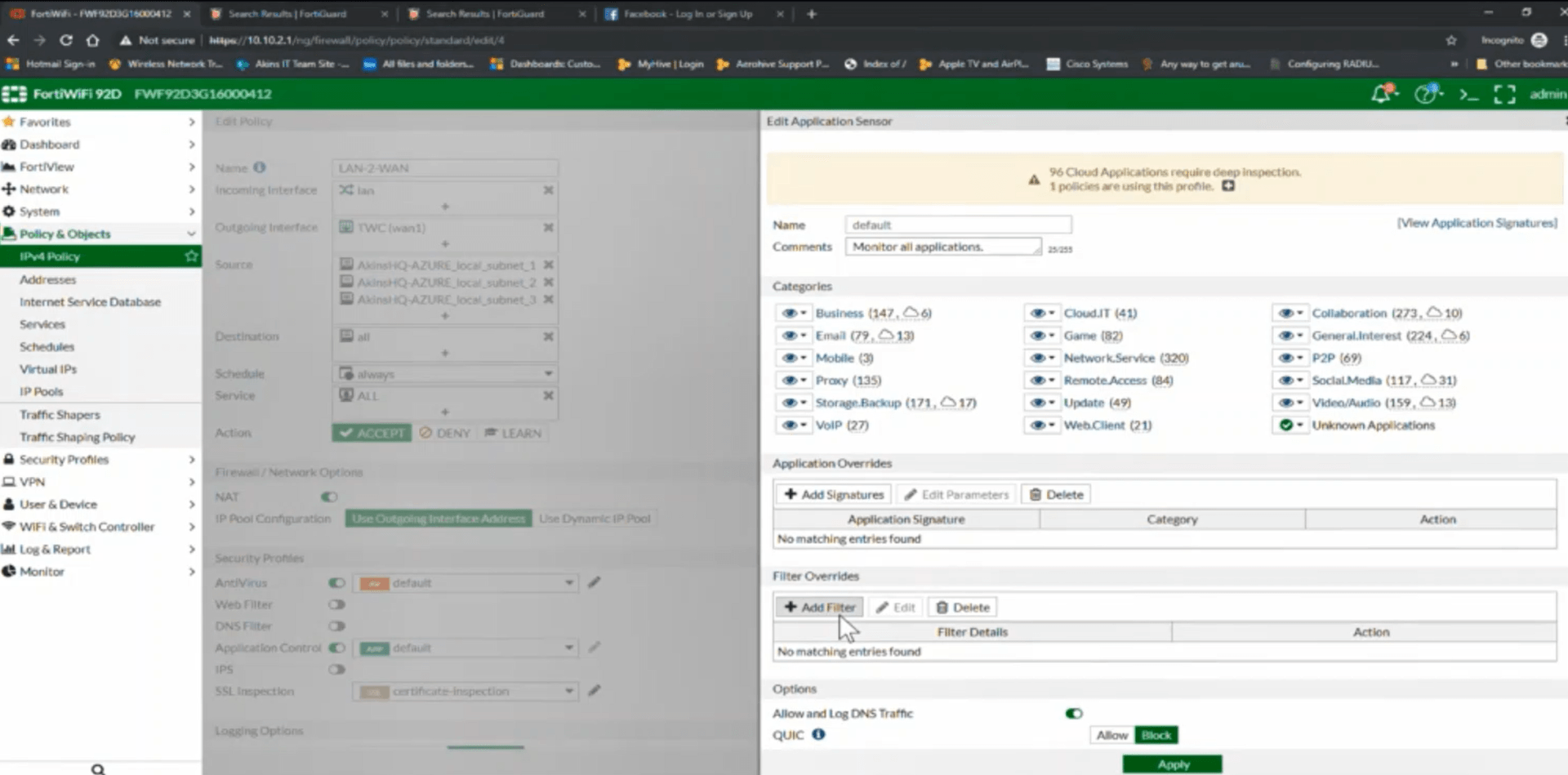Open the help icon in the top bar
This screenshot has width=1568, height=775.
[x=1427, y=94]
